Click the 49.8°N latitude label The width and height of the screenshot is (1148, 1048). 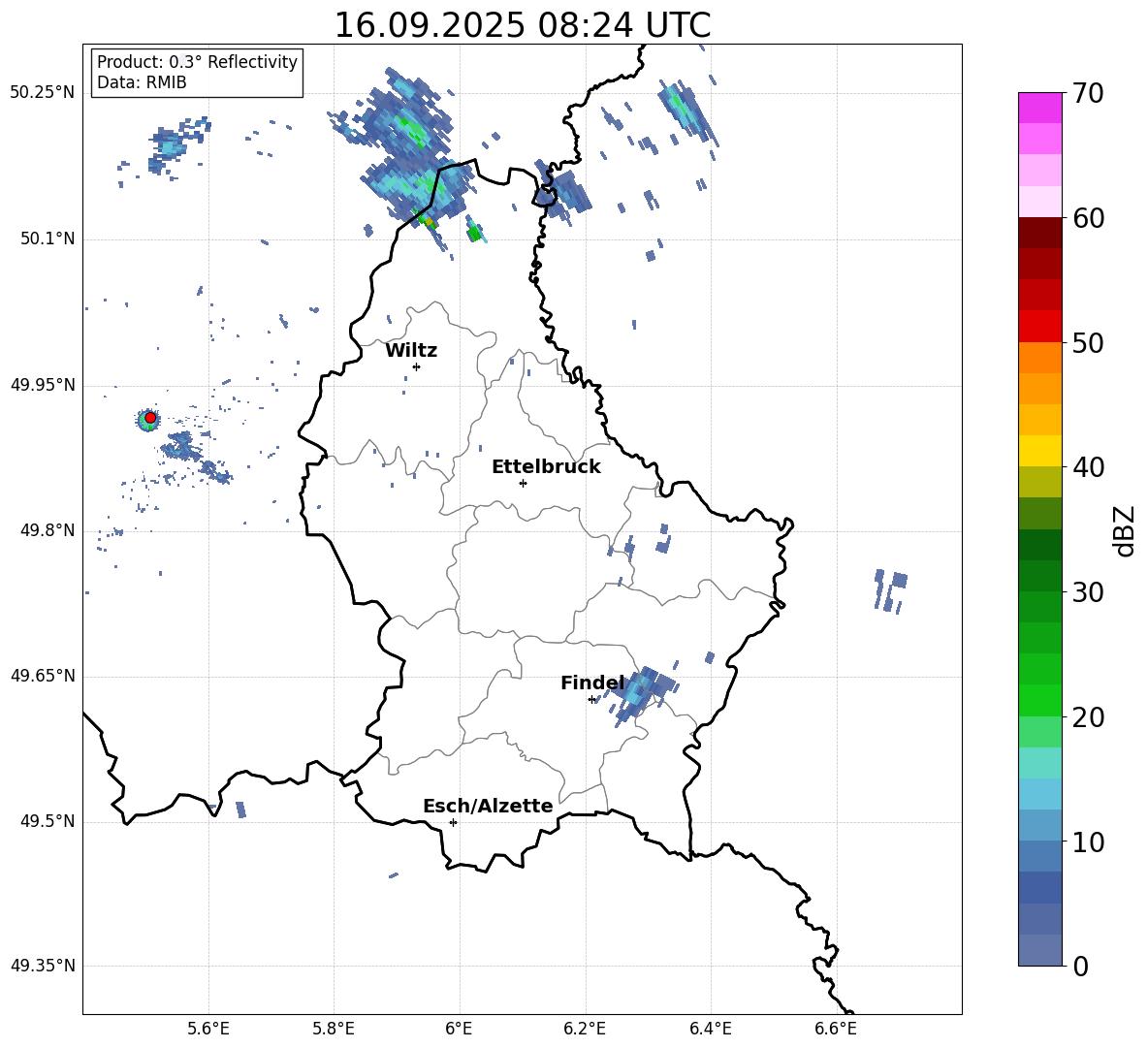click(x=47, y=530)
